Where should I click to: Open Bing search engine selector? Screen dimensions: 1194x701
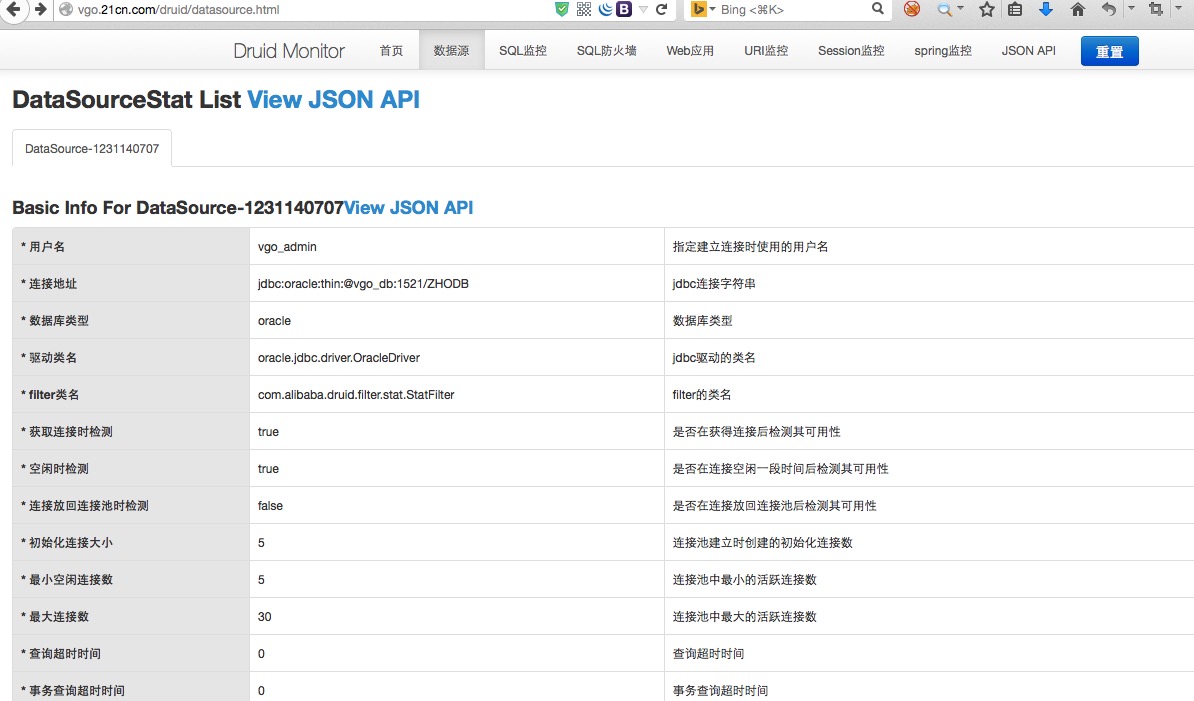pyautogui.click(x=703, y=9)
